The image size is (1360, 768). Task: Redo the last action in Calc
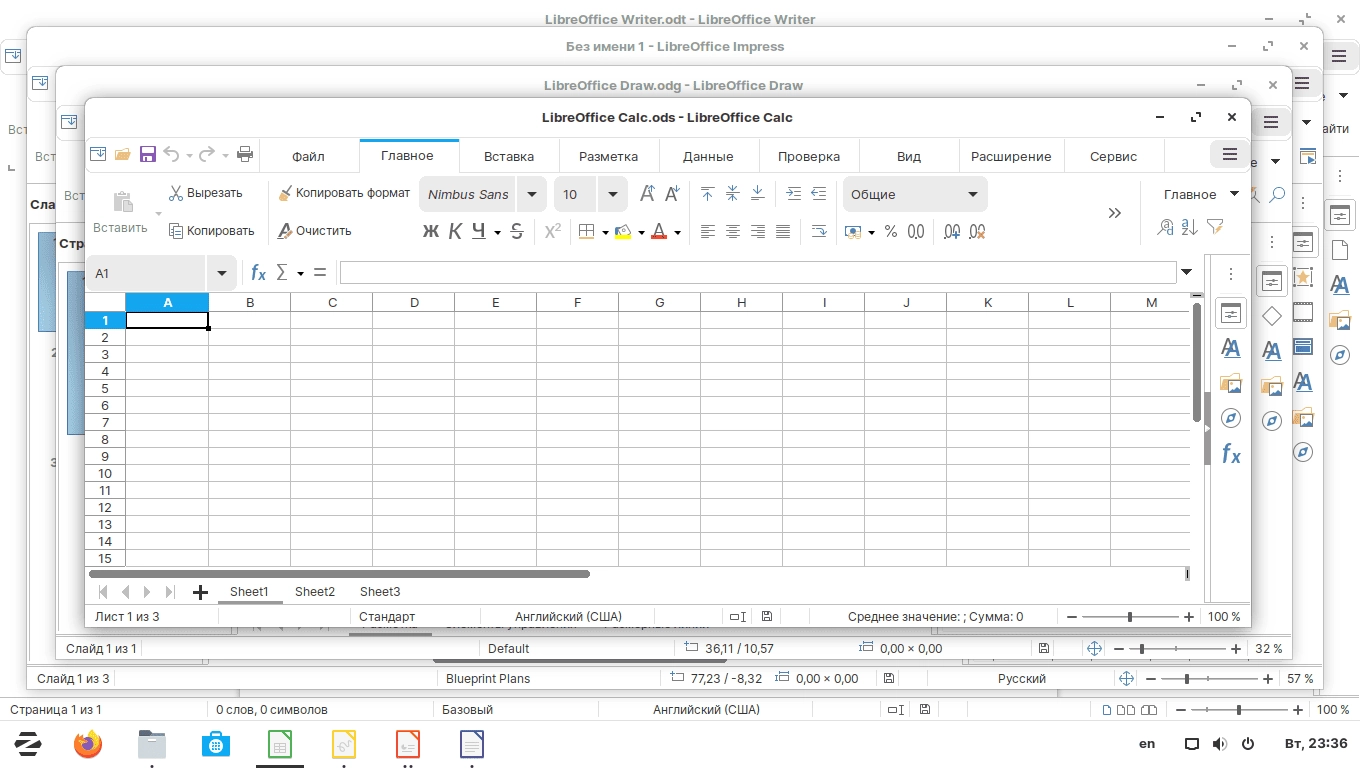(x=207, y=155)
